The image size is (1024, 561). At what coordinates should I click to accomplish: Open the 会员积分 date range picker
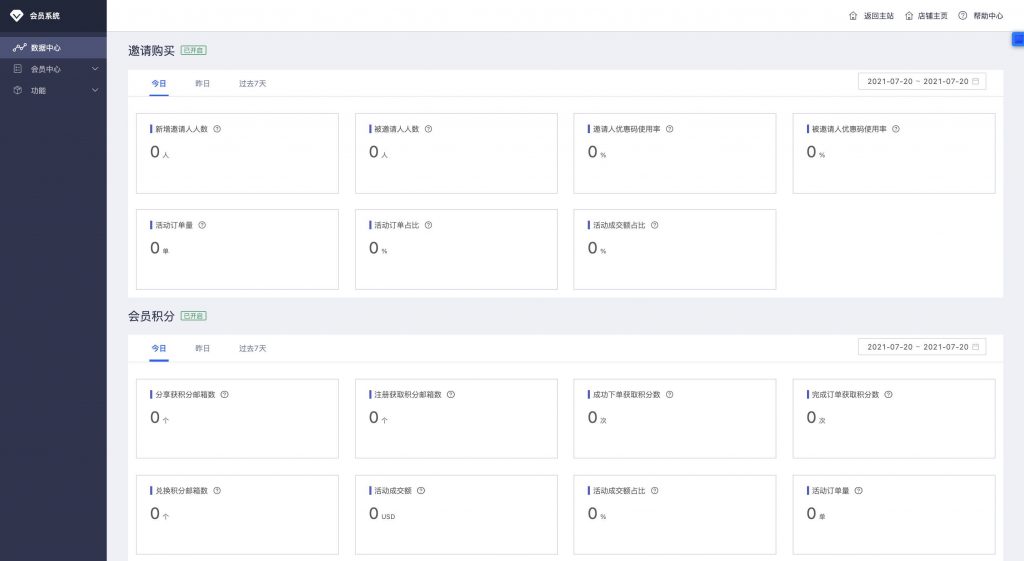921,347
